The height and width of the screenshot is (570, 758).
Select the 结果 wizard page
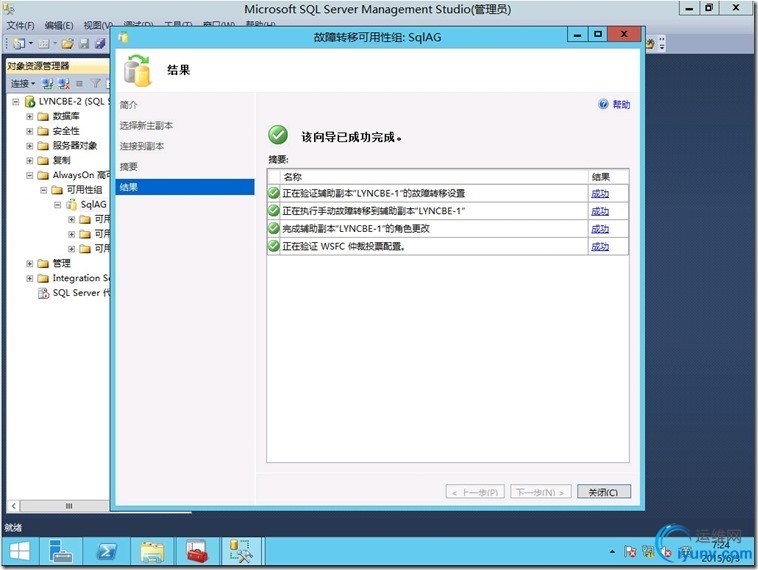185,187
